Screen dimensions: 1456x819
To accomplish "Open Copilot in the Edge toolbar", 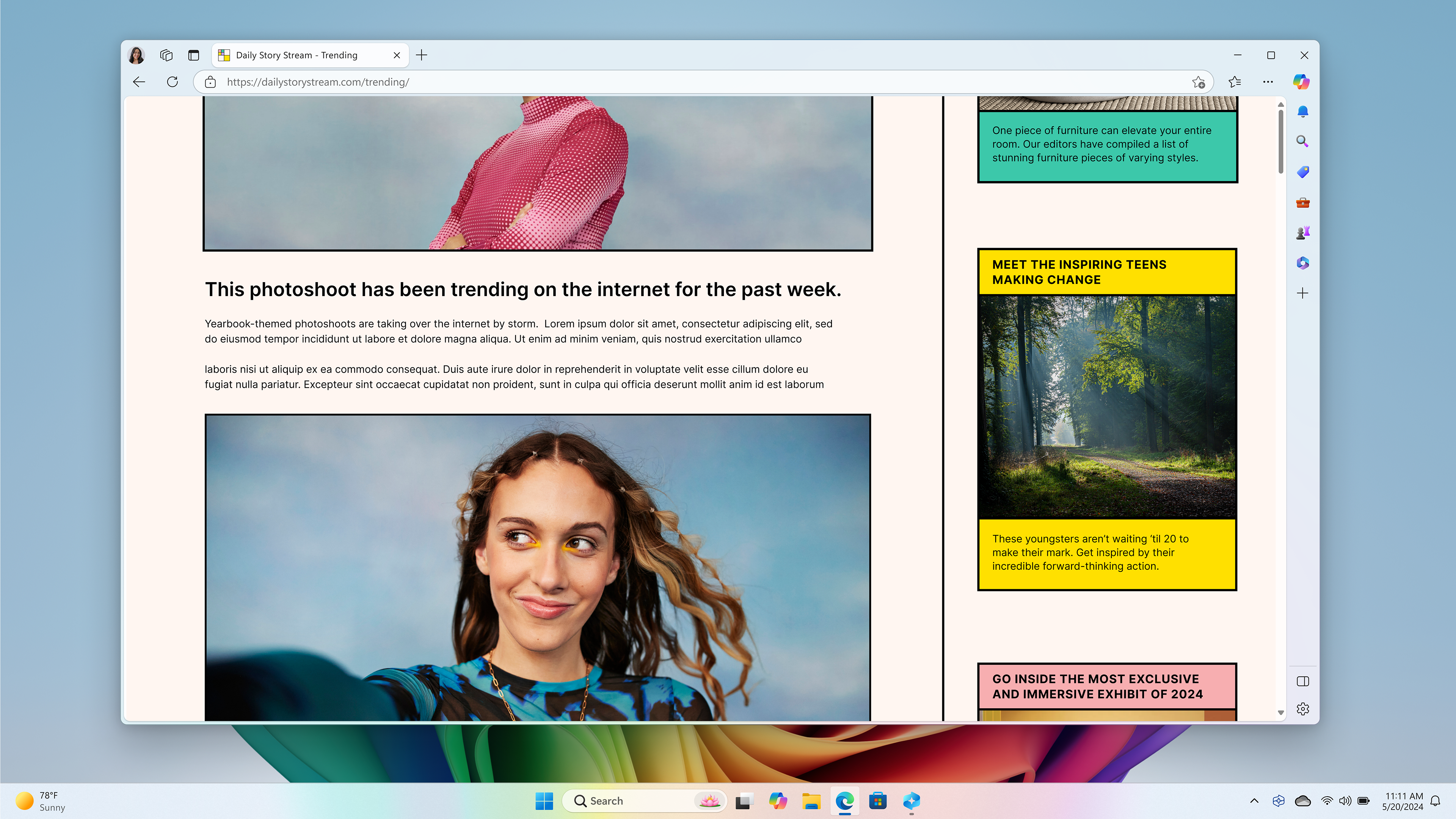I will point(1302,82).
